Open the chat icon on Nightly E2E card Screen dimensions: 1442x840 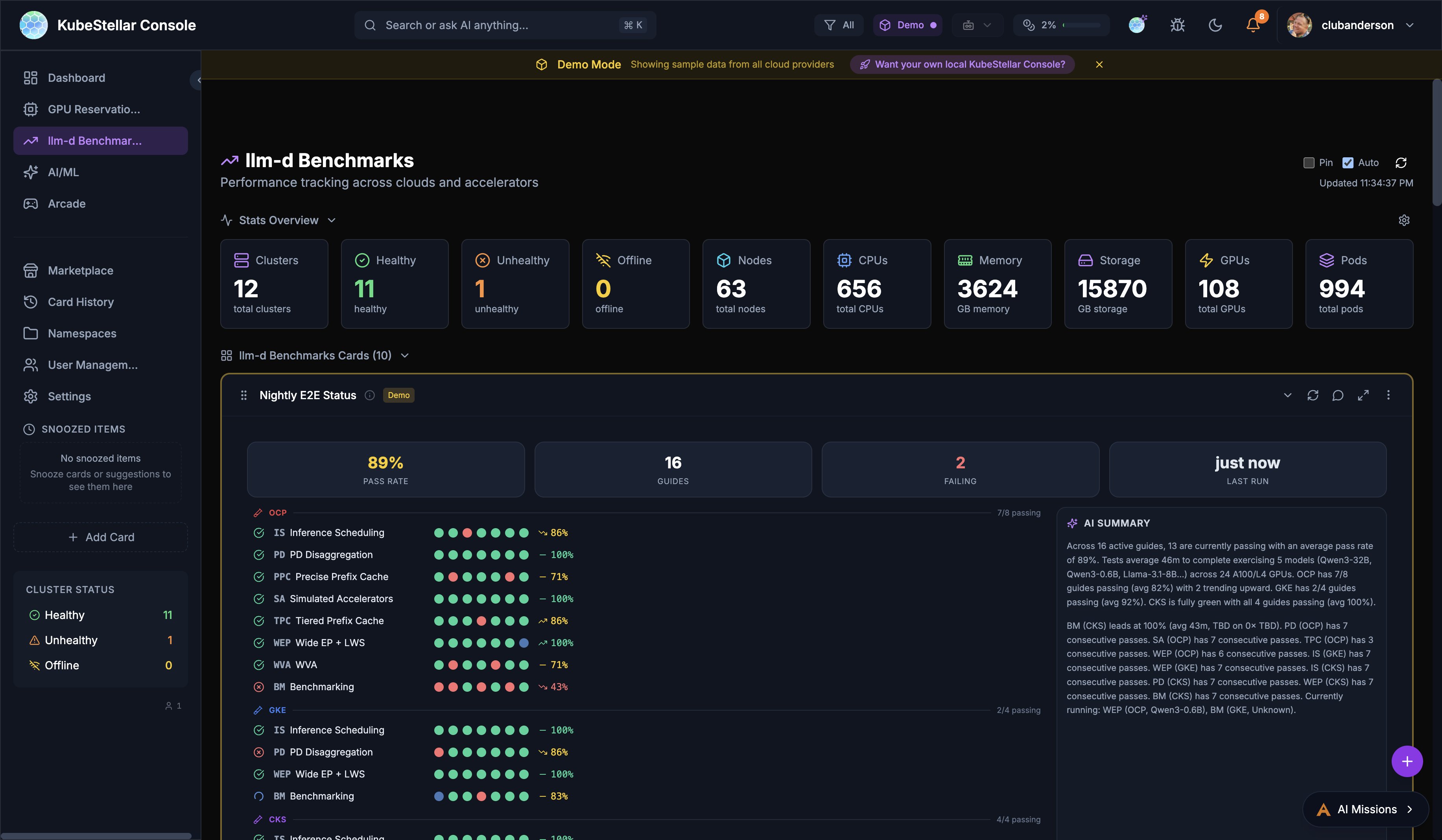[1338, 395]
